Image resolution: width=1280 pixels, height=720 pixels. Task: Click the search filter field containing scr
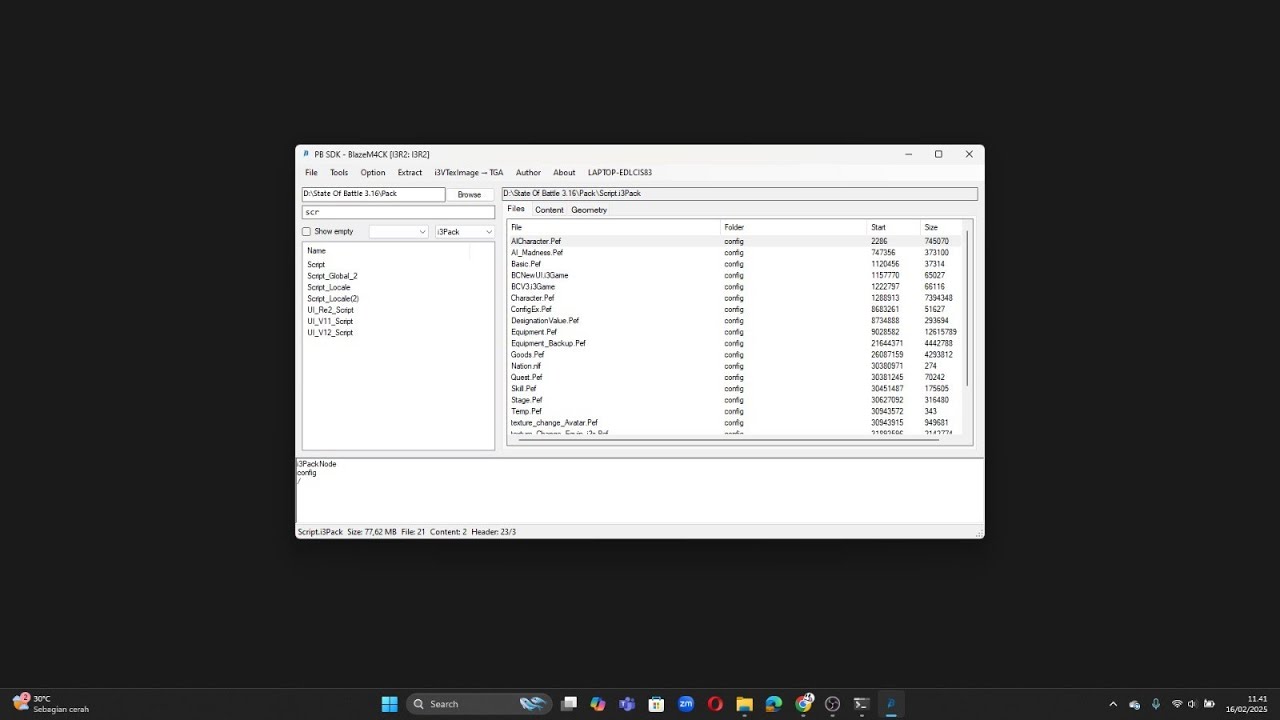click(x=398, y=212)
